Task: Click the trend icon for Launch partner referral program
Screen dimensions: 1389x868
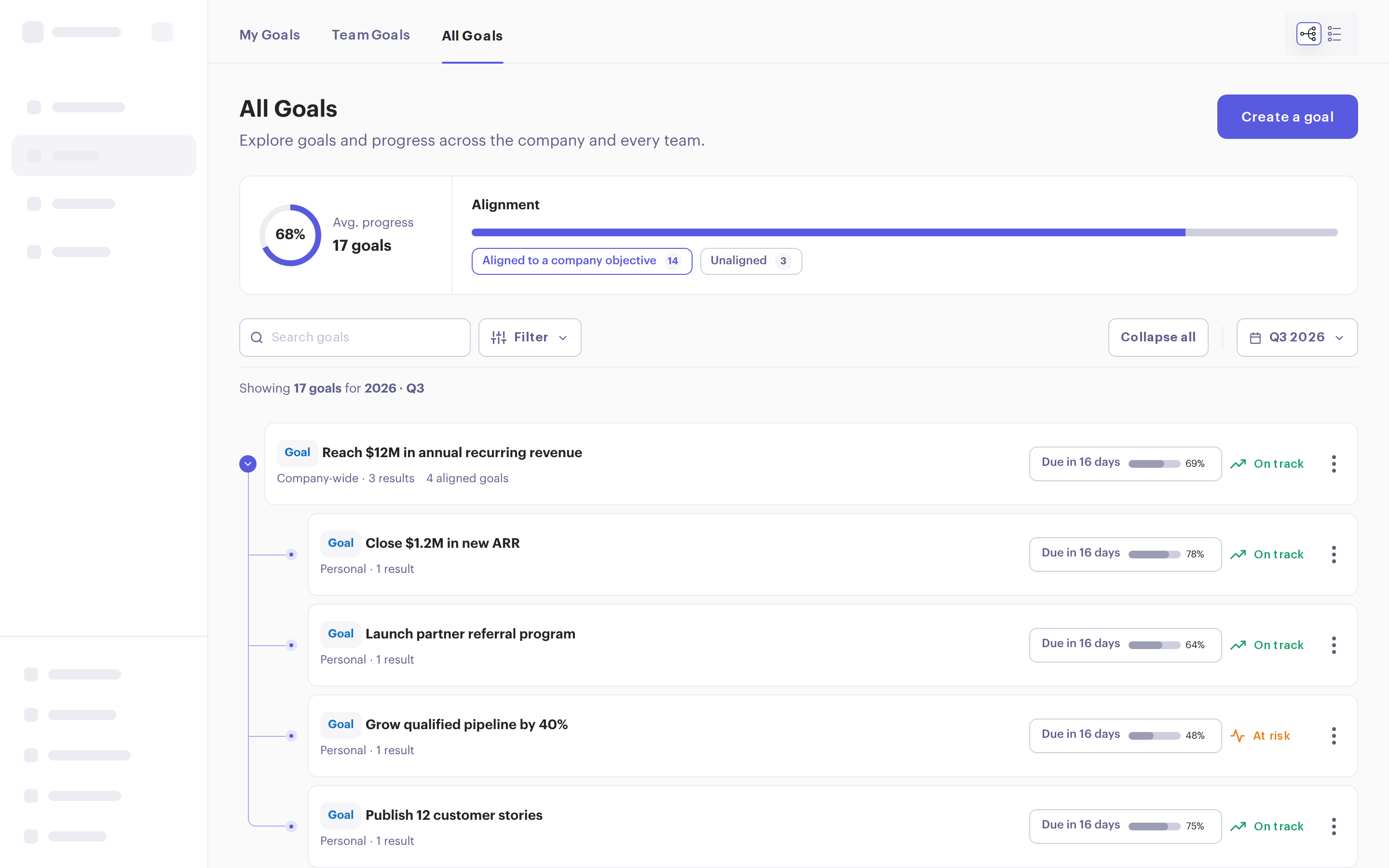Action: pyautogui.click(x=1238, y=645)
